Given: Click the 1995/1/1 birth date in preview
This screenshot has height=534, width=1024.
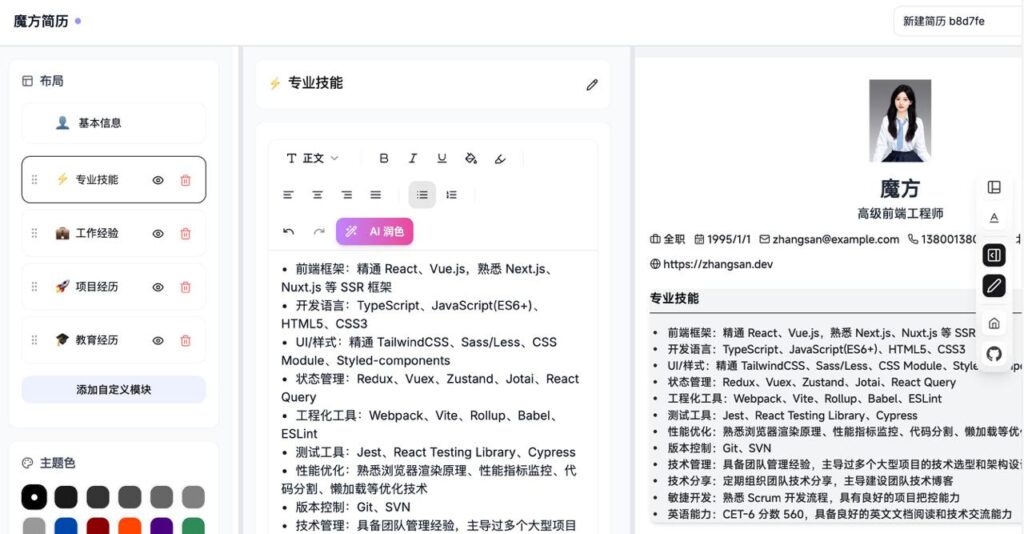Looking at the screenshot, I should 729,239.
